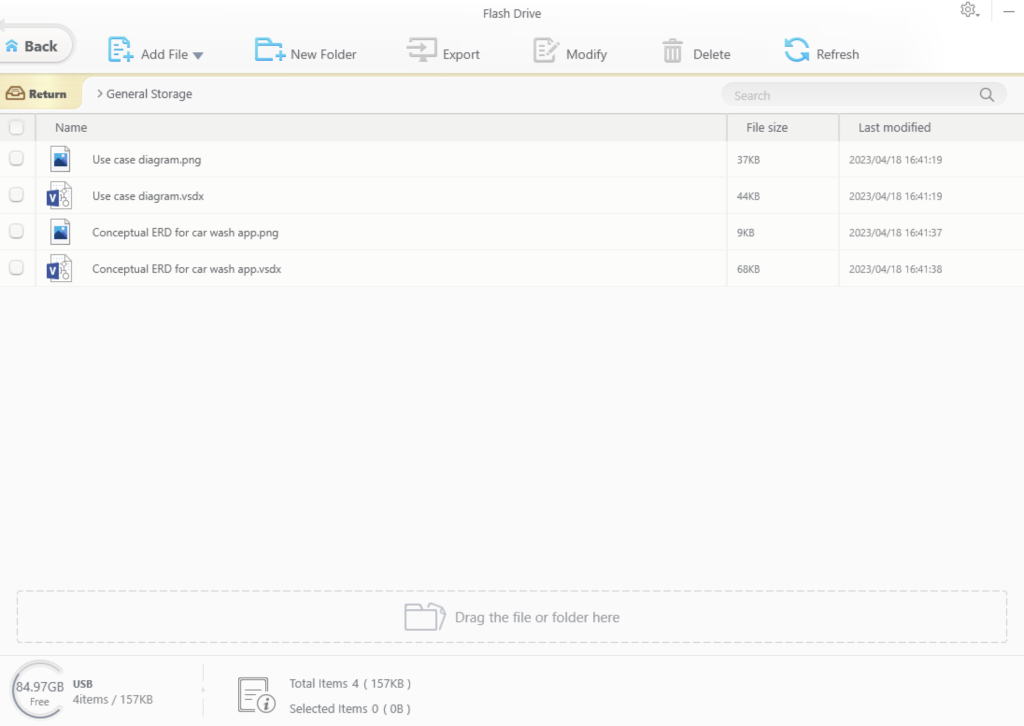Viewport: 1024px width, 726px height.
Task: Click the Refresh arrows icon
Action: (797, 50)
